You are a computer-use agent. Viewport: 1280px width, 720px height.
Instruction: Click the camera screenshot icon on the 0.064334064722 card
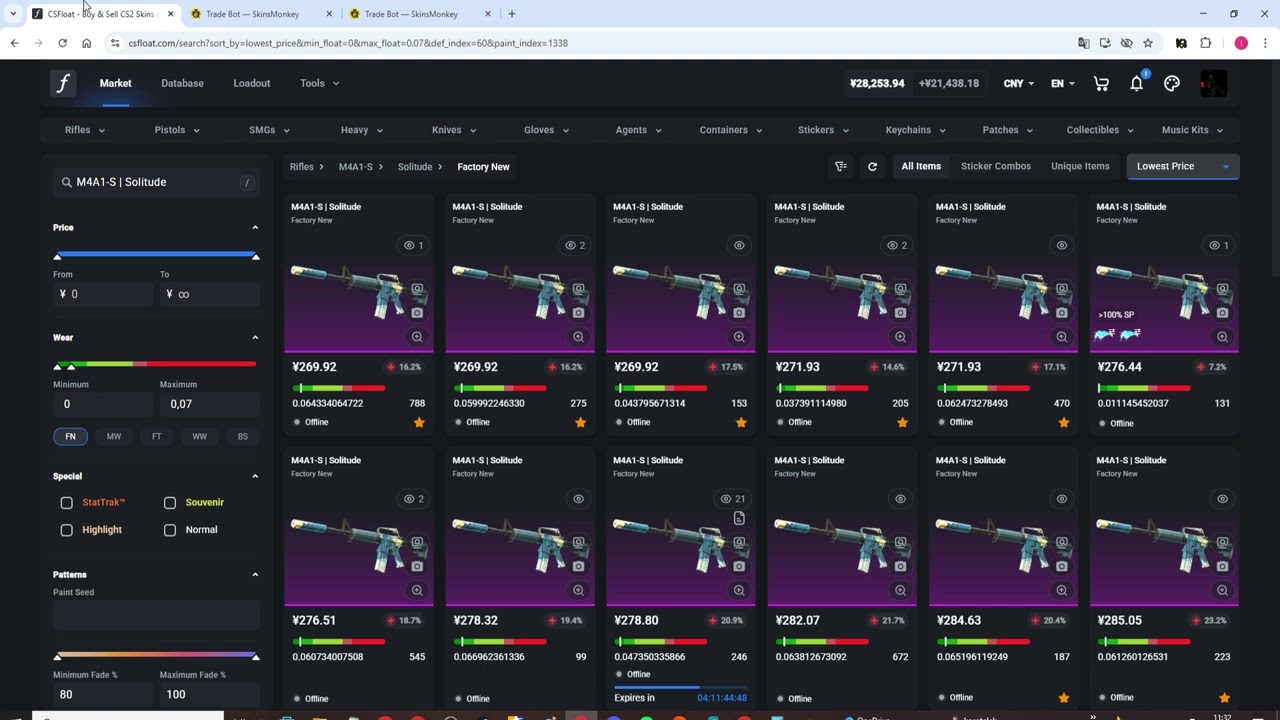tap(417, 312)
